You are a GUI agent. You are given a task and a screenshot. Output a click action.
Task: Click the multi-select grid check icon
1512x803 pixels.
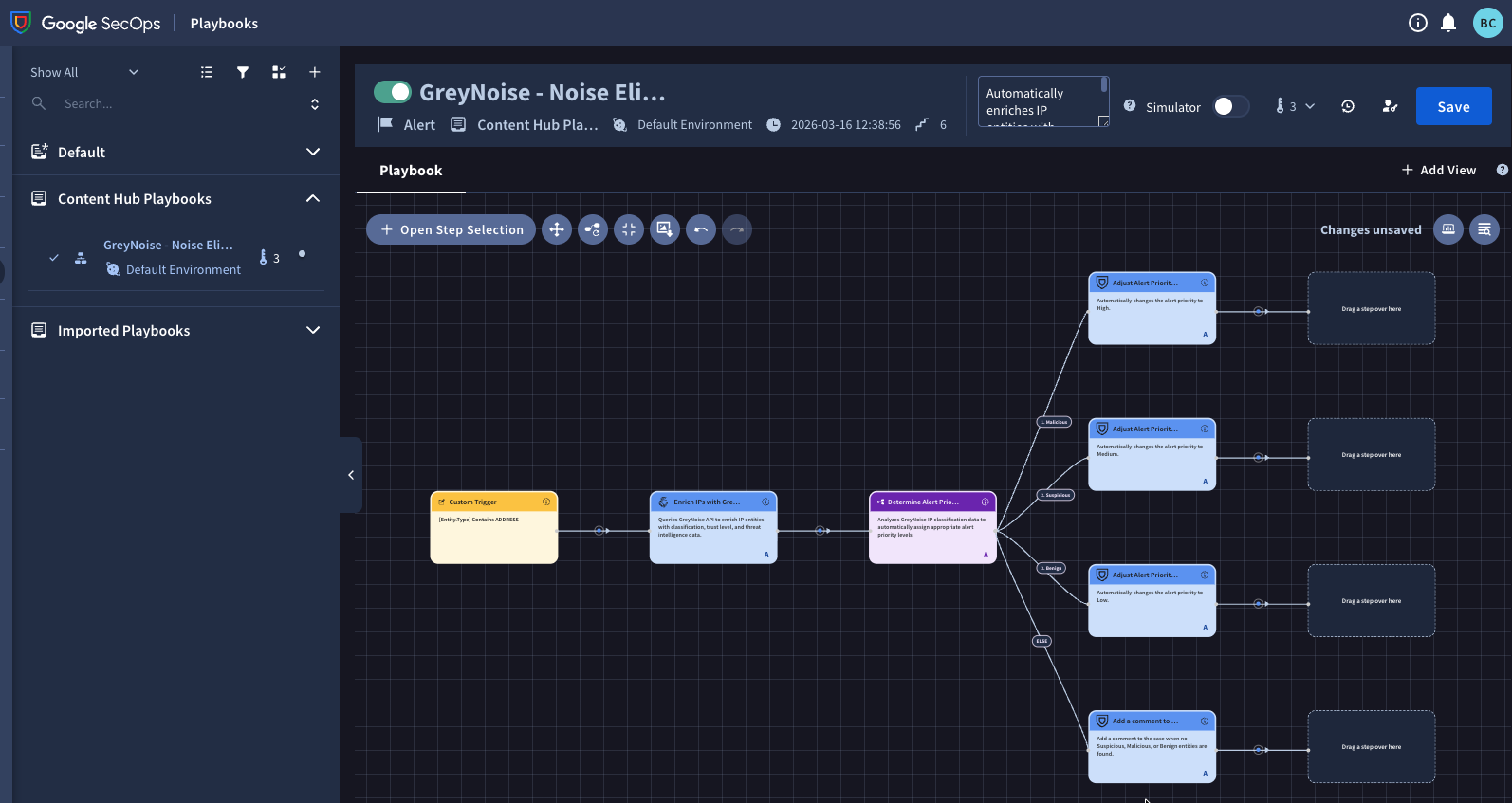click(x=279, y=72)
